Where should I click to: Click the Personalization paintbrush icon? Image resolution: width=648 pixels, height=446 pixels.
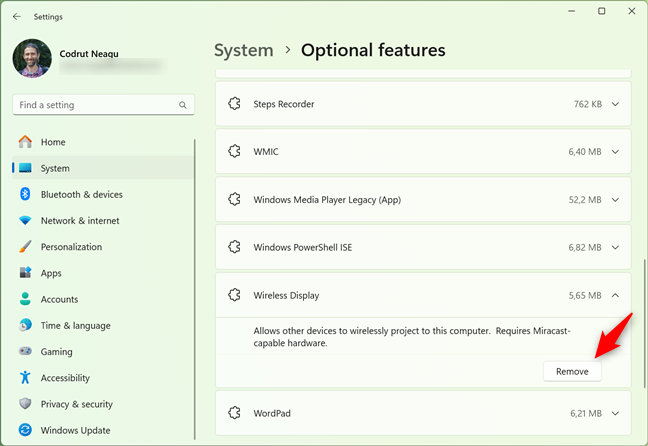click(25, 247)
